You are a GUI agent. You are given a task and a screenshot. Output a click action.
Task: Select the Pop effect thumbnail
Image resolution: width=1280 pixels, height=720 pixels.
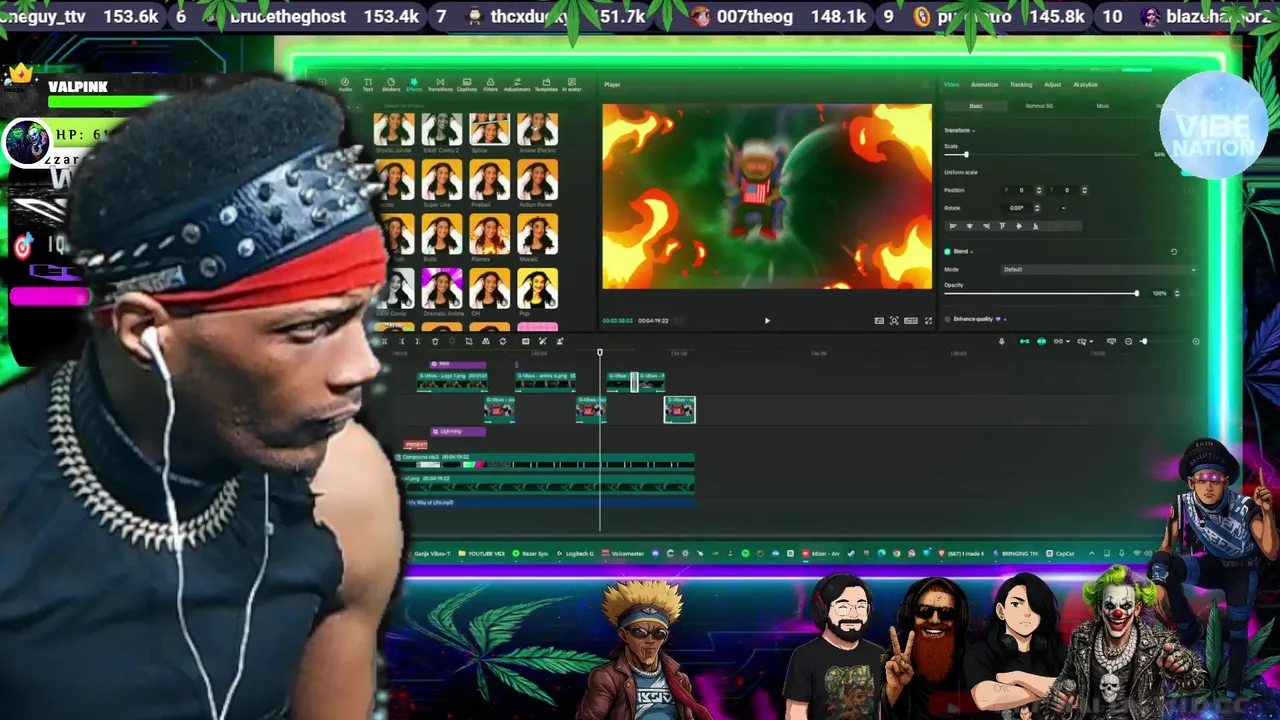(537, 288)
